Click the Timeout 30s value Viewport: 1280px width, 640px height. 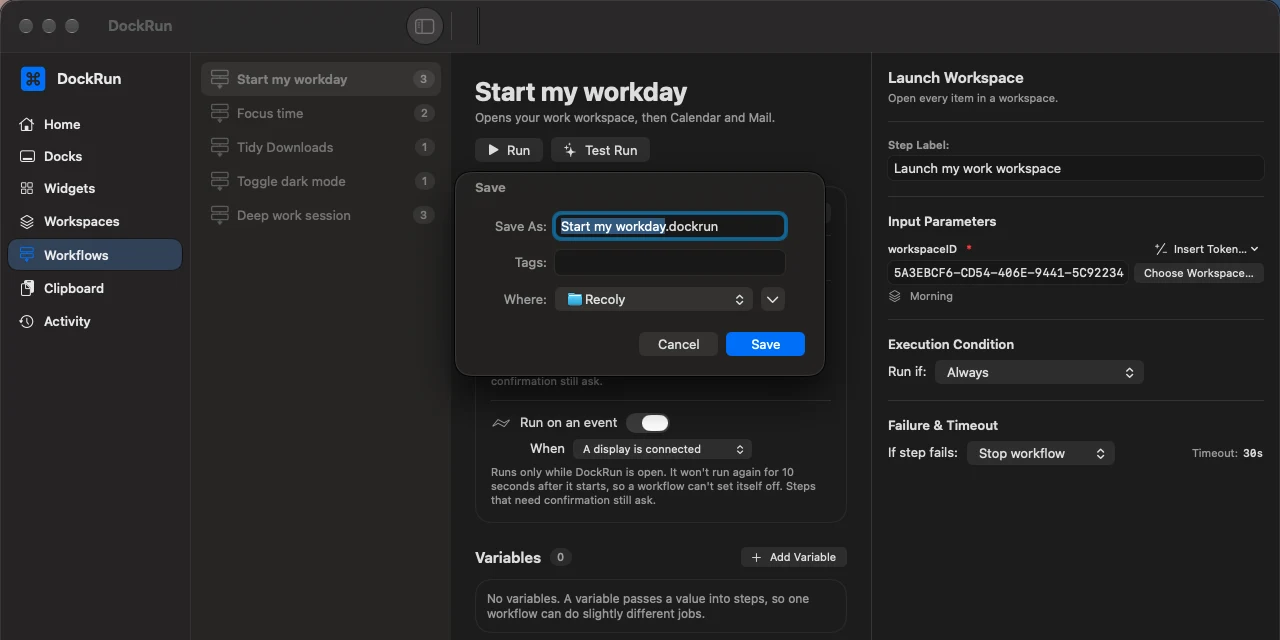tap(1252, 453)
